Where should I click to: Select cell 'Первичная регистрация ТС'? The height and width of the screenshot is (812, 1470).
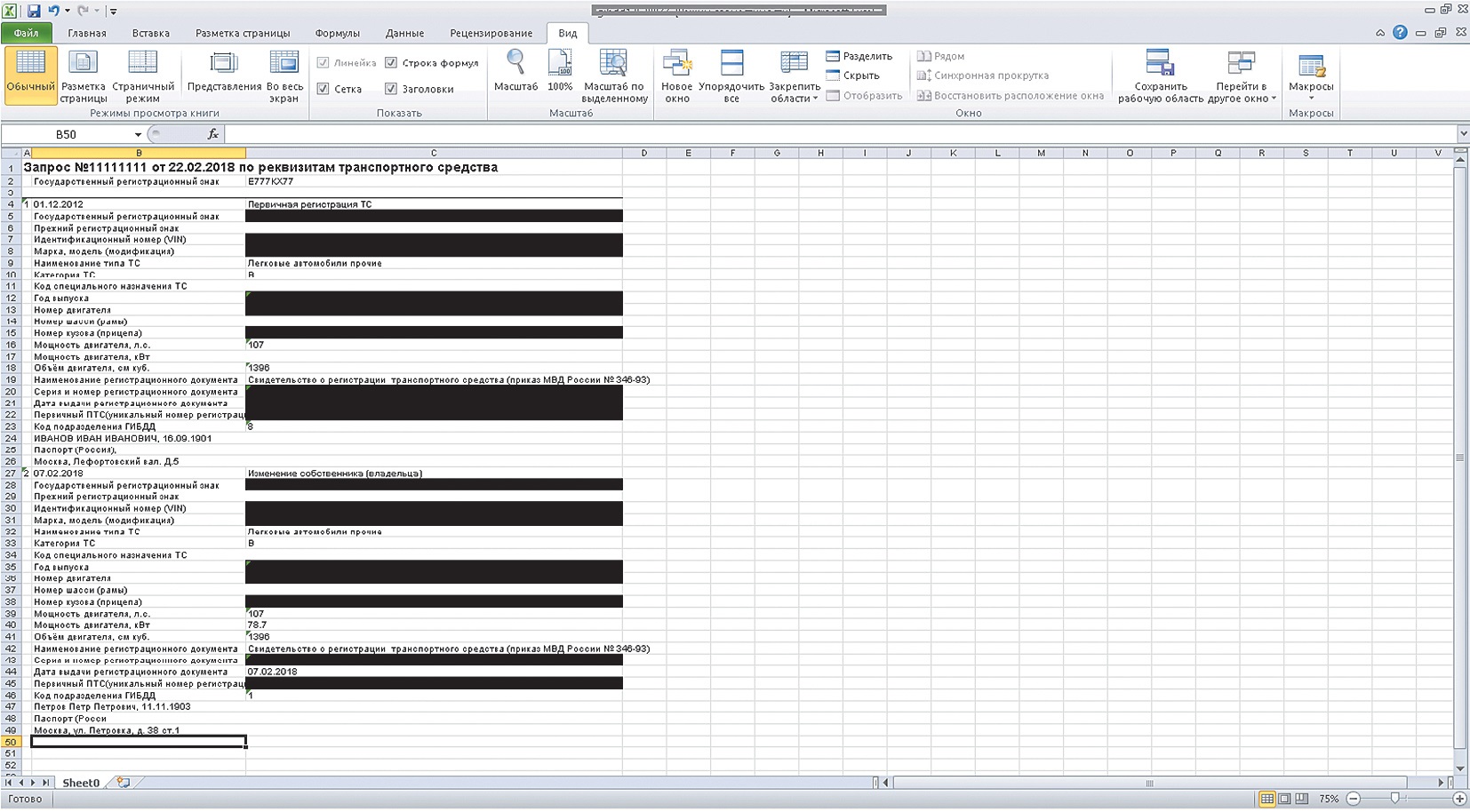tap(434, 204)
